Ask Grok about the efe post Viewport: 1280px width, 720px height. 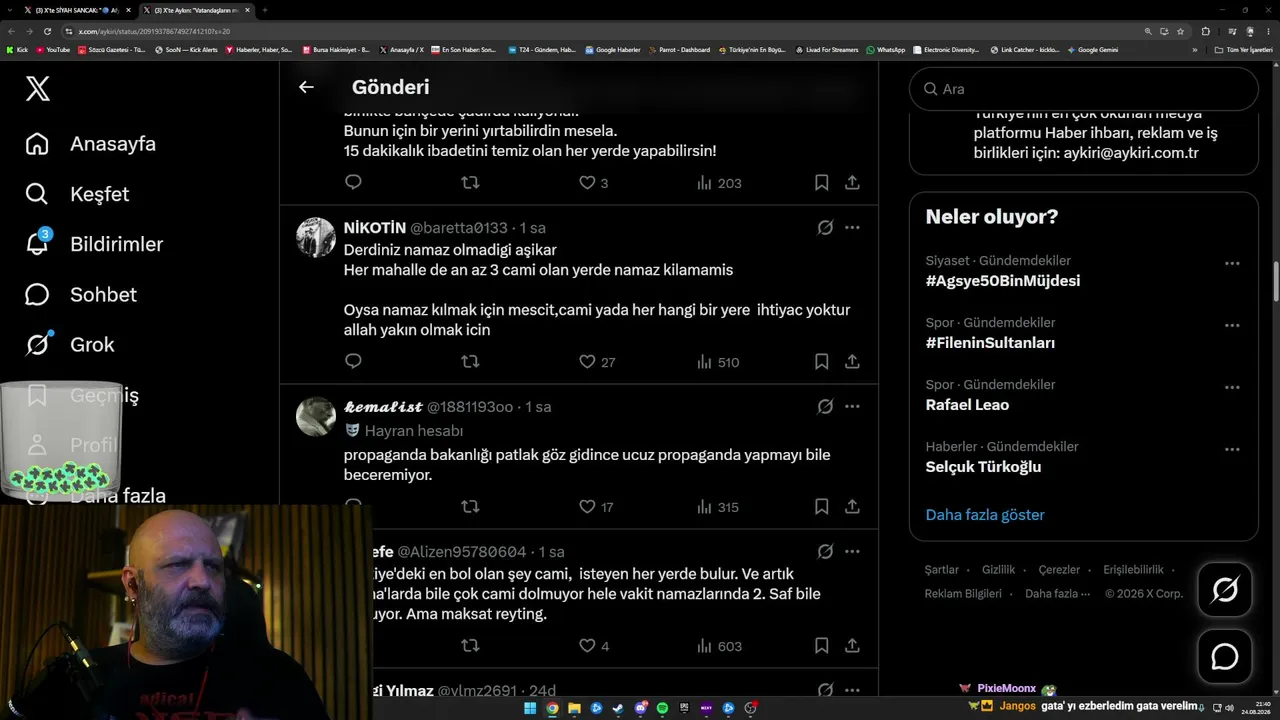coord(825,551)
